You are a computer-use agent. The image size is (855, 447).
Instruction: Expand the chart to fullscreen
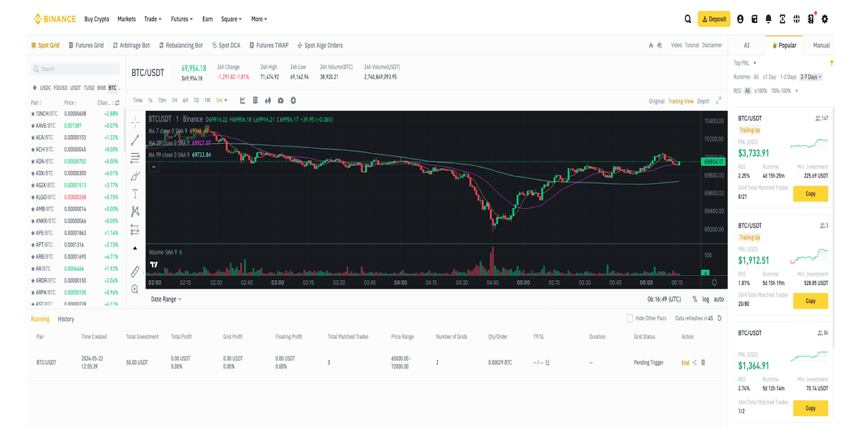(718, 101)
